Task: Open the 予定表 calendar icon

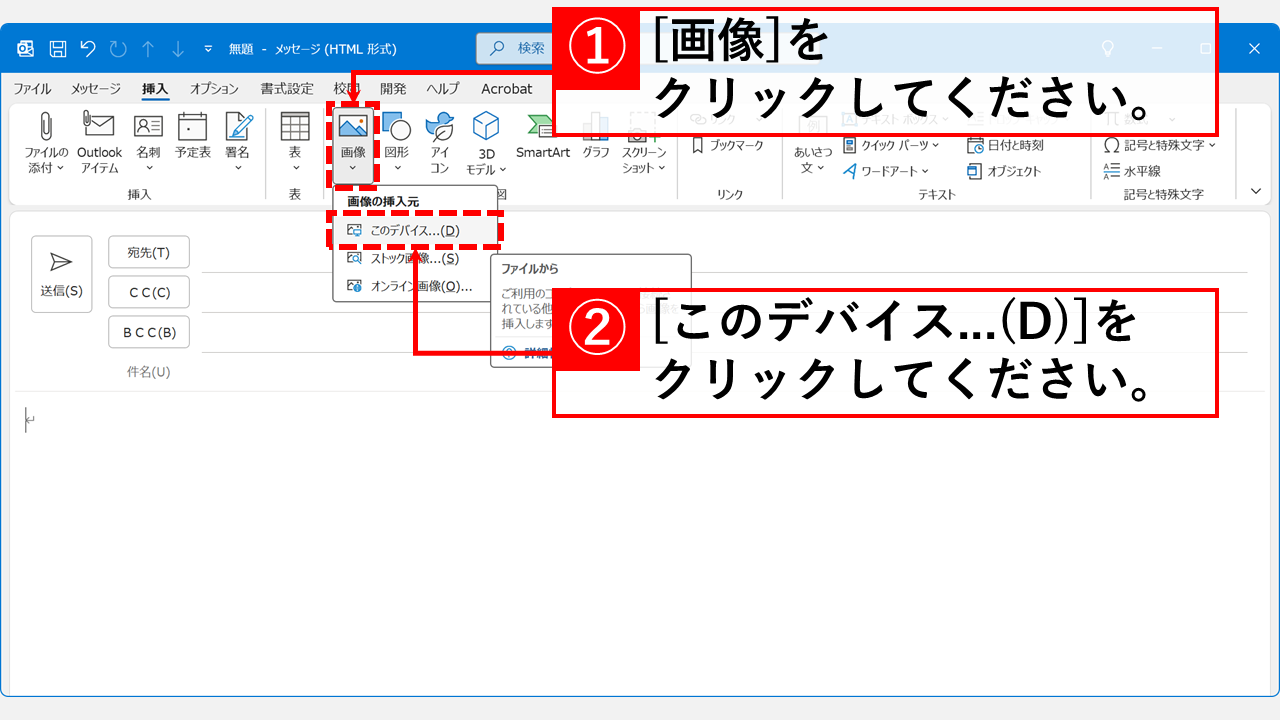Action: click(x=192, y=127)
